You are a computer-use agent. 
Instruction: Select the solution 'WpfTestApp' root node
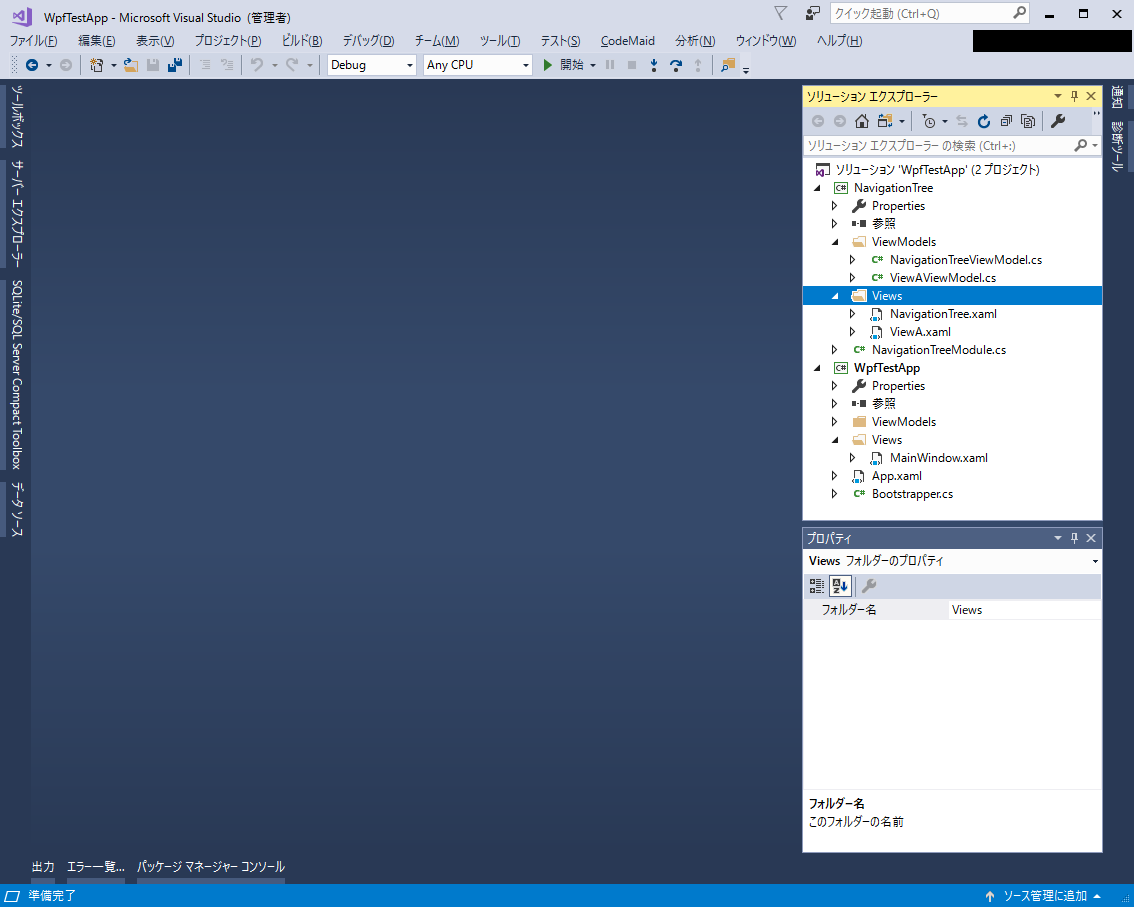(x=937, y=170)
